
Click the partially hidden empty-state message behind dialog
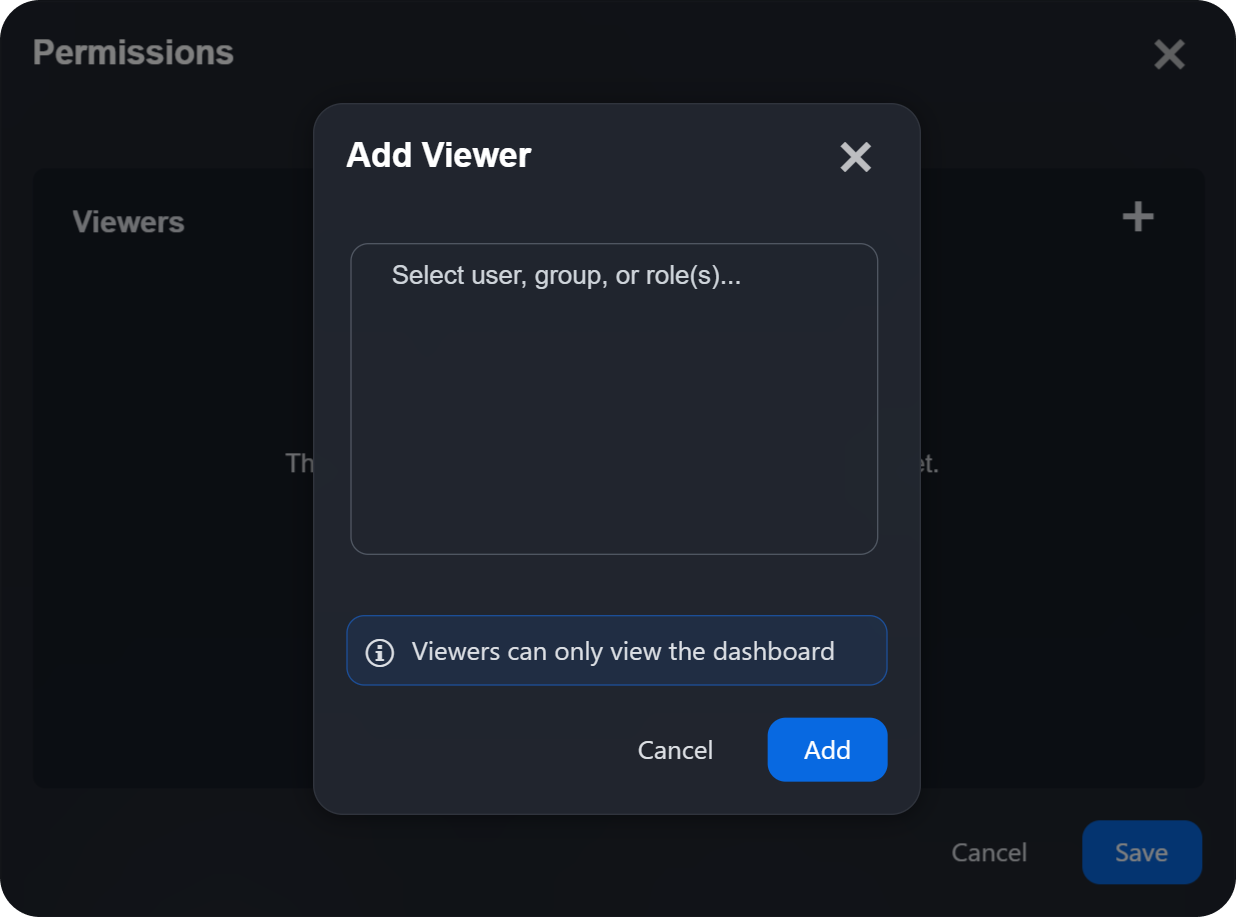(300, 463)
